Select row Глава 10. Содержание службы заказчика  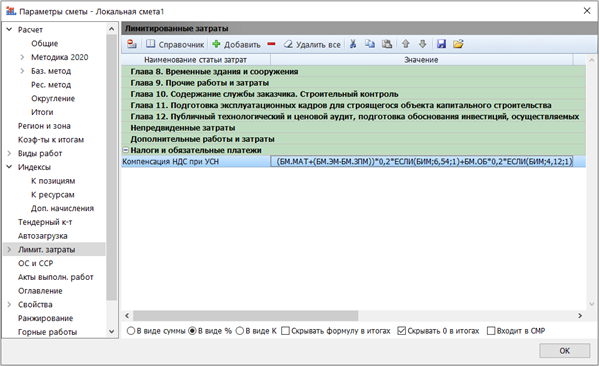tap(353, 94)
